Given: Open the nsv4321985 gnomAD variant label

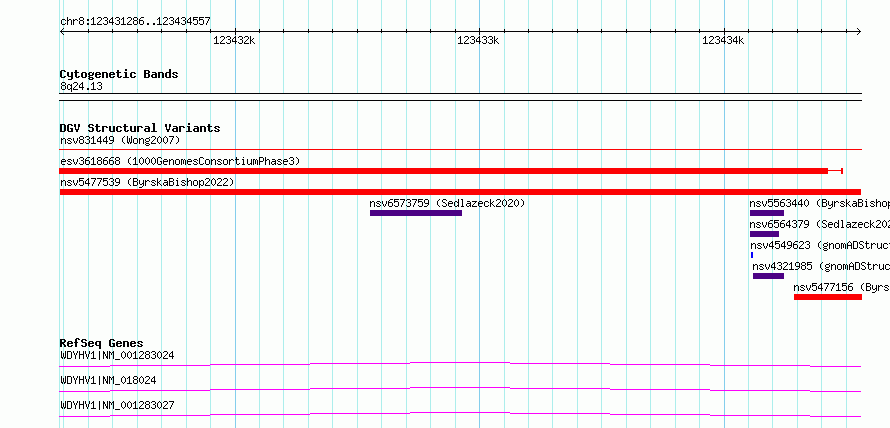Looking at the screenshot, I should click(821, 266).
